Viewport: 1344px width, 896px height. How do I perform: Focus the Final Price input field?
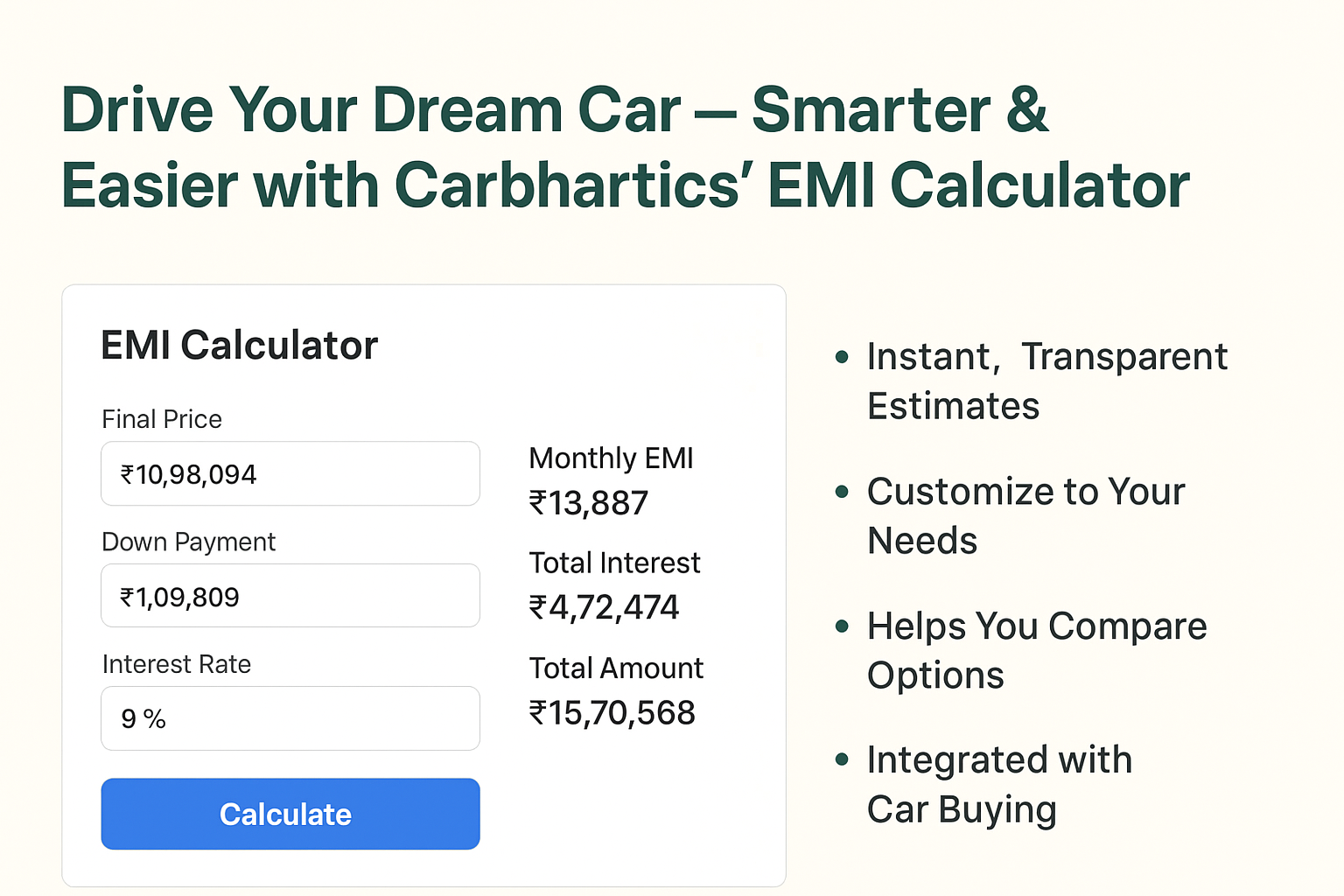pyautogui.click(x=290, y=473)
